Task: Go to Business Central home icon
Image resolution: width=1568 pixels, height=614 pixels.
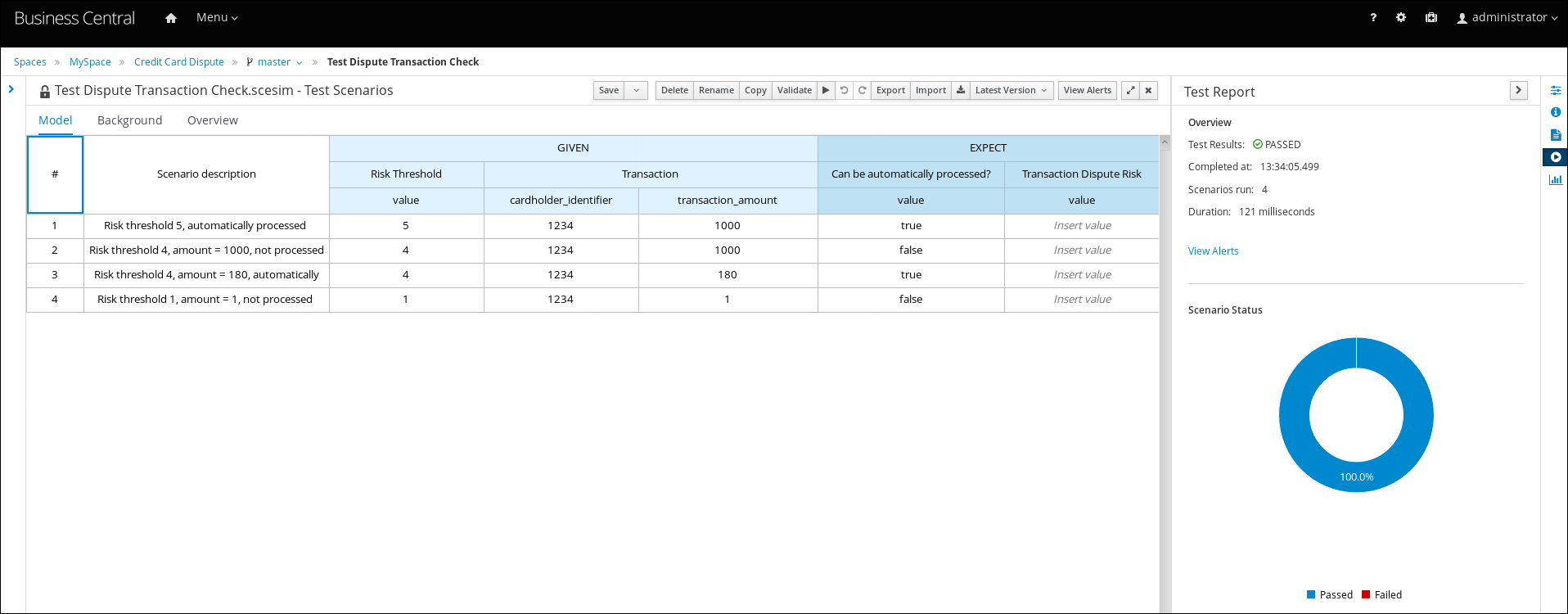Action: [x=171, y=18]
